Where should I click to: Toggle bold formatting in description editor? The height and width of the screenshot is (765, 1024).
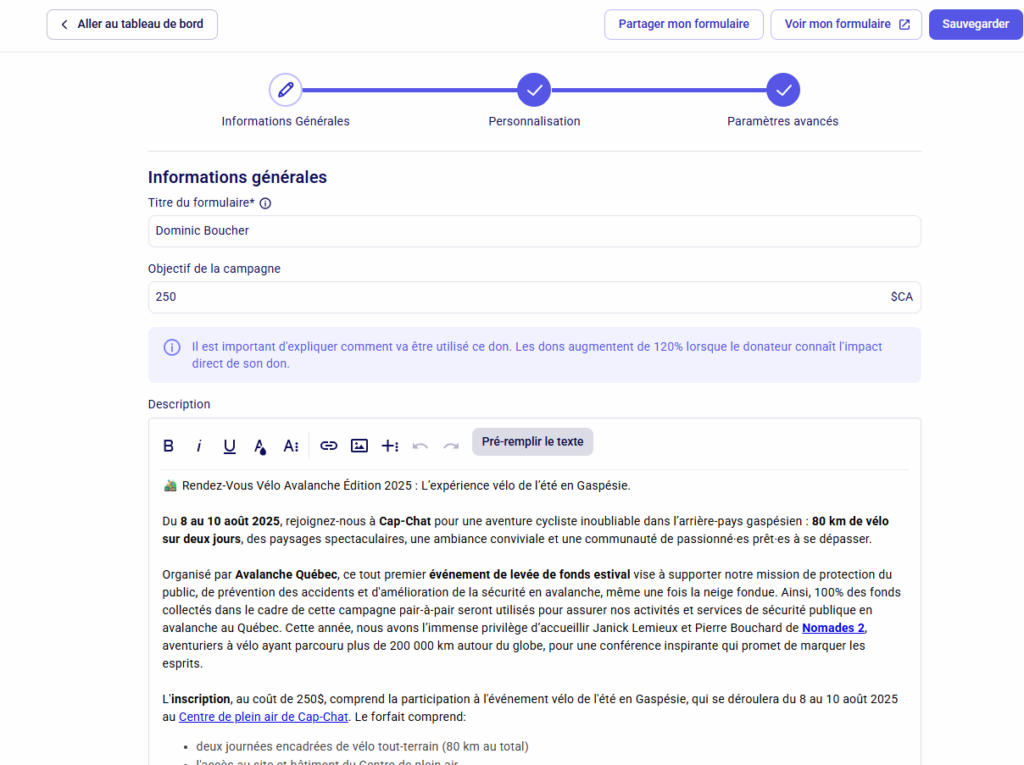click(168, 446)
